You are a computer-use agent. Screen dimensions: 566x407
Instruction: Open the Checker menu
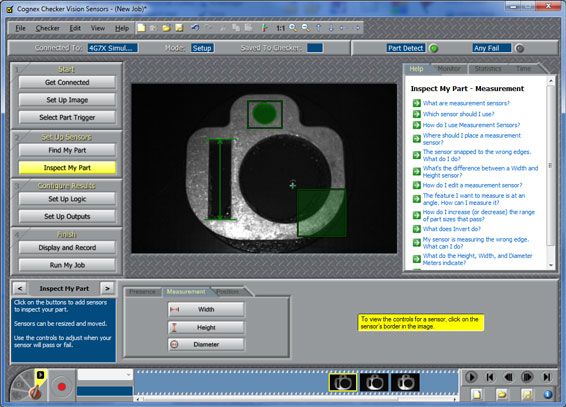point(47,28)
